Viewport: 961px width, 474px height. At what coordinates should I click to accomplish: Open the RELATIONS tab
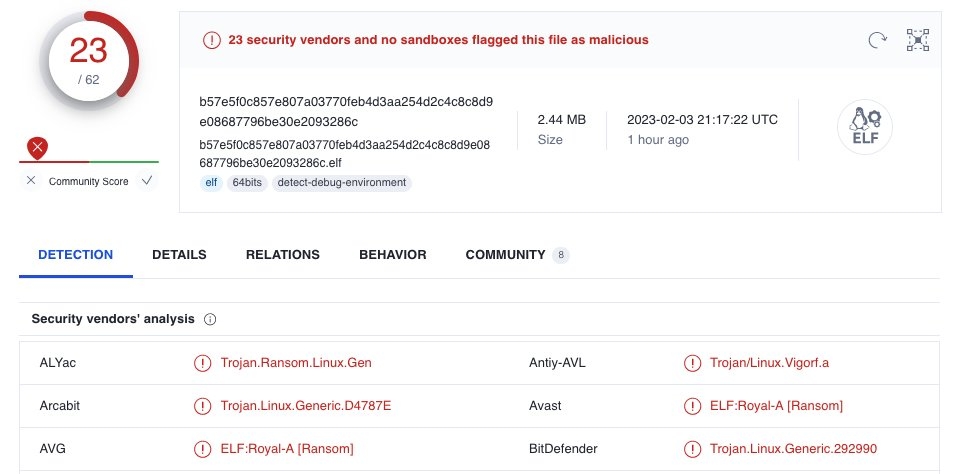click(x=283, y=255)
